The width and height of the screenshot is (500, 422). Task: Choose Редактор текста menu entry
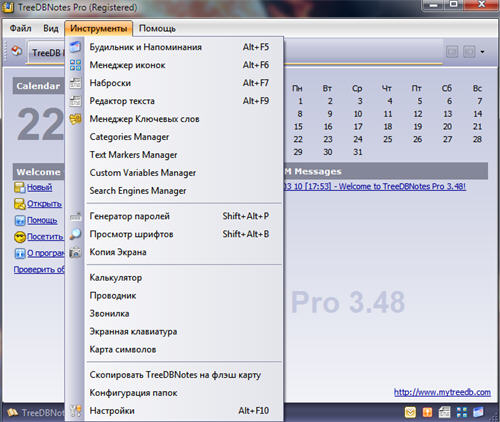pos(183,101)
